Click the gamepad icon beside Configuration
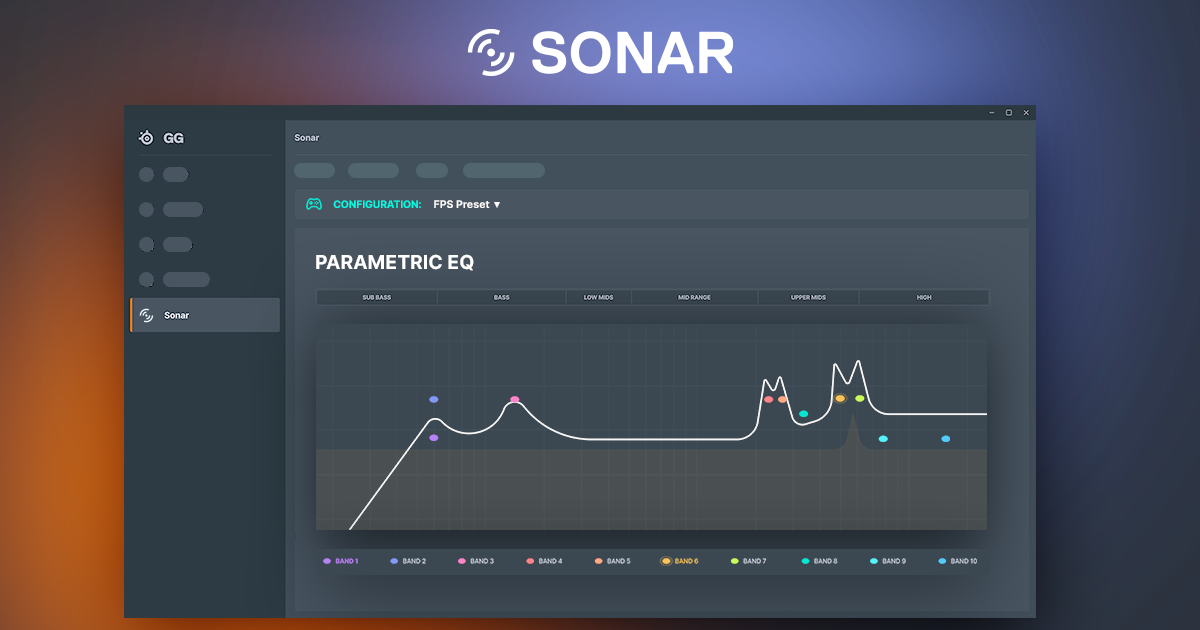This screenshot has height=630, width=1200. click(314, 204)
